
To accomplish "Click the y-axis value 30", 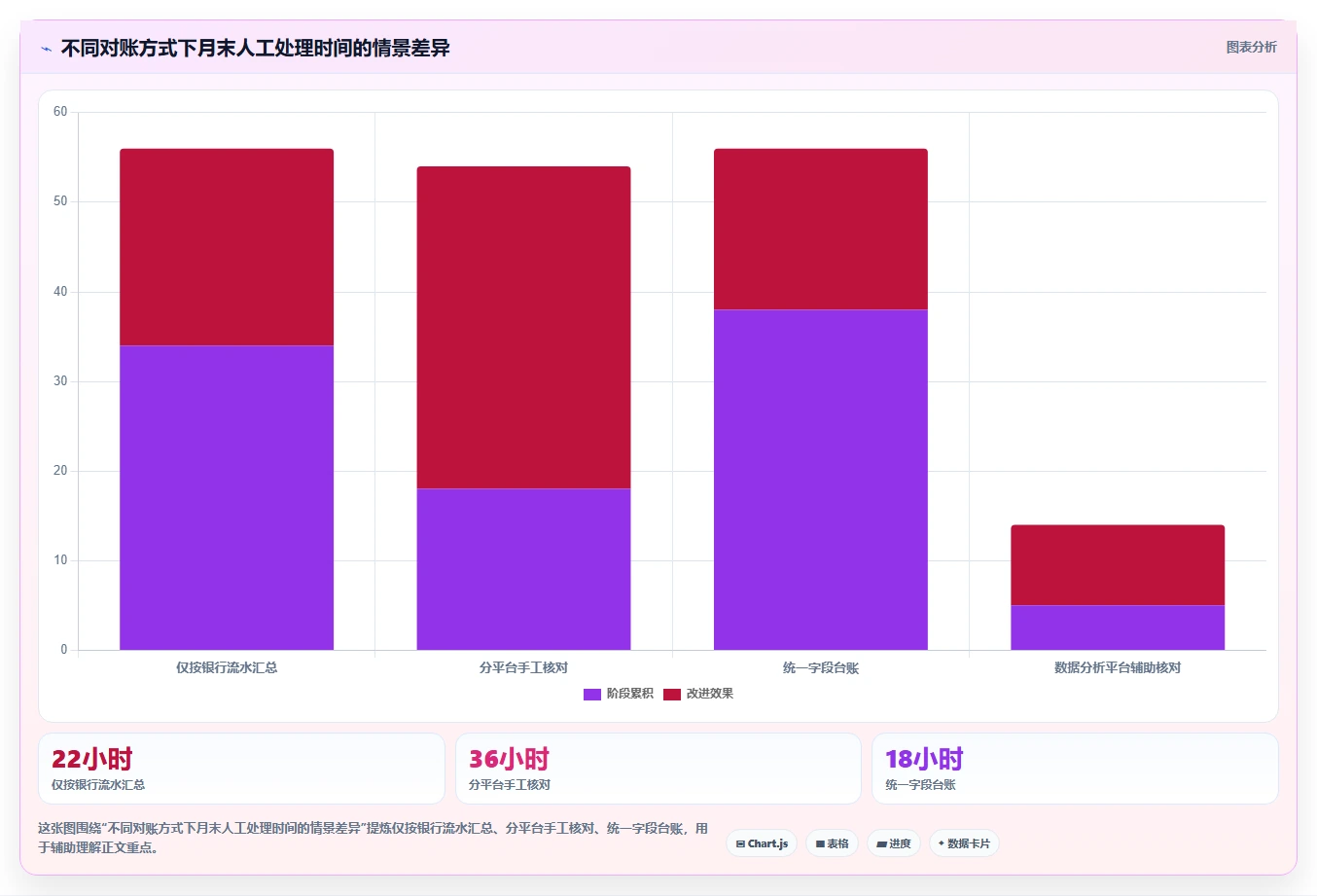I will (60, 381).
